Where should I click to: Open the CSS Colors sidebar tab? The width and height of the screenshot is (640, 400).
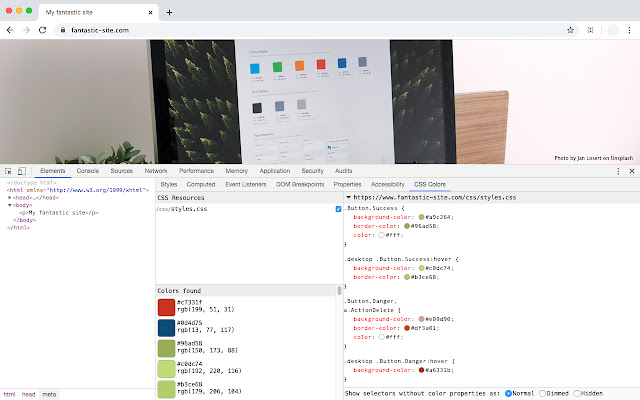[x=430, y=184]
